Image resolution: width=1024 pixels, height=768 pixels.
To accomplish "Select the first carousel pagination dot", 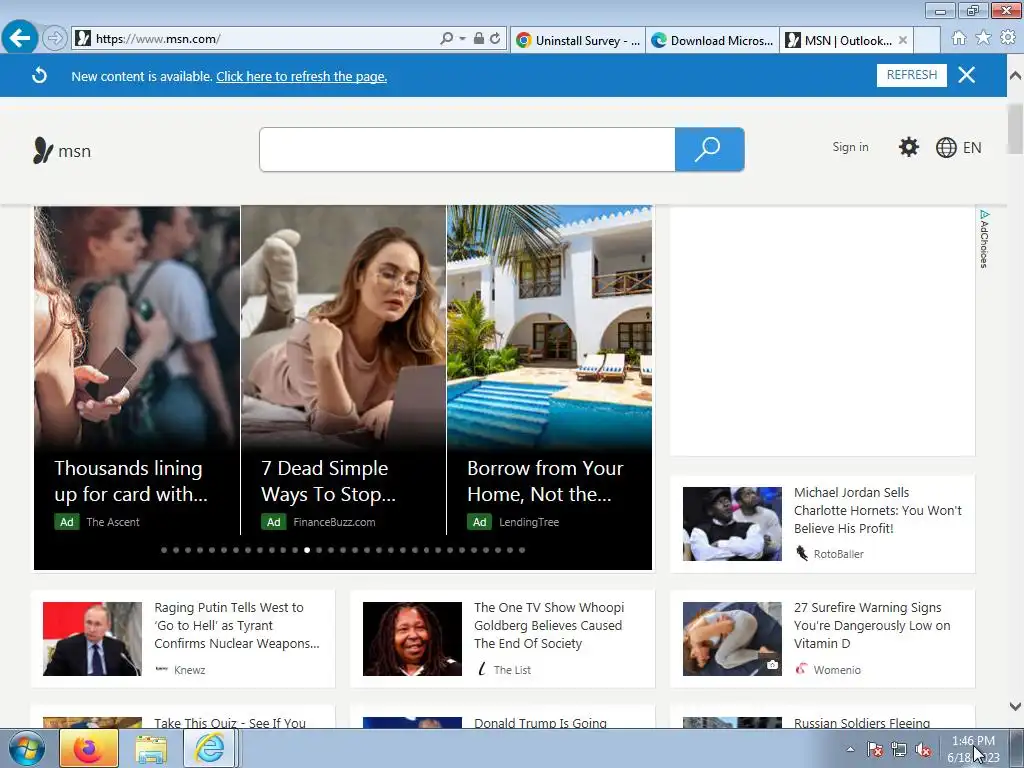I will (164, 550).
